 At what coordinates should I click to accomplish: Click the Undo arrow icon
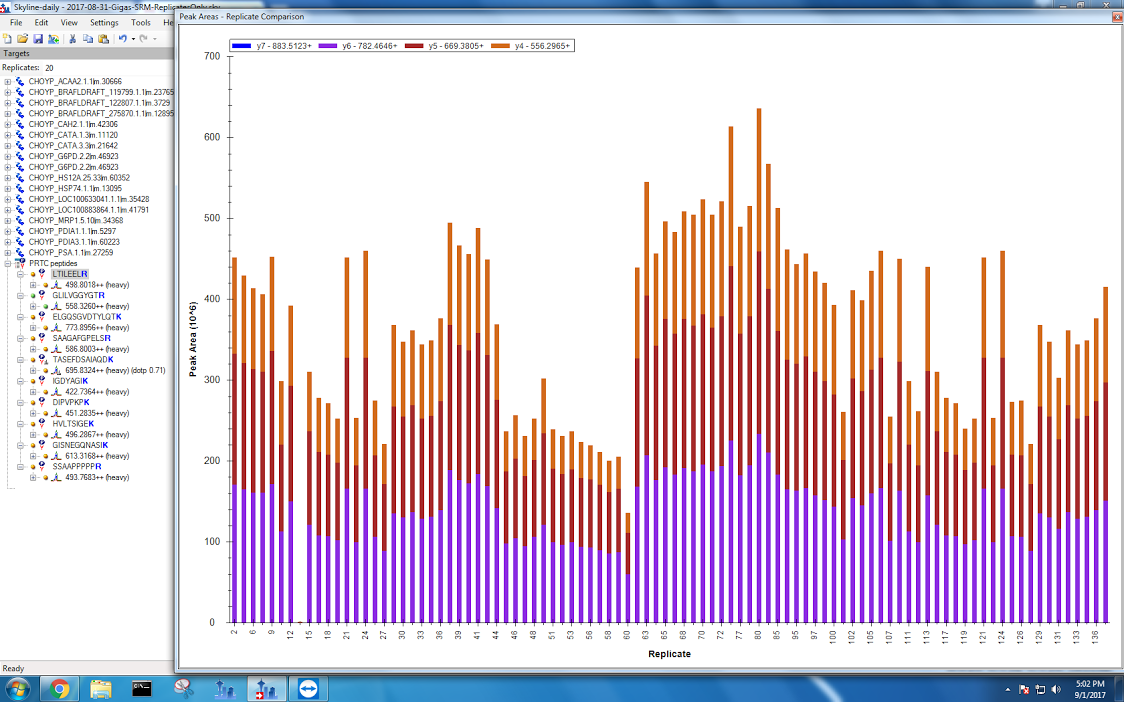[x=122, y=38]
